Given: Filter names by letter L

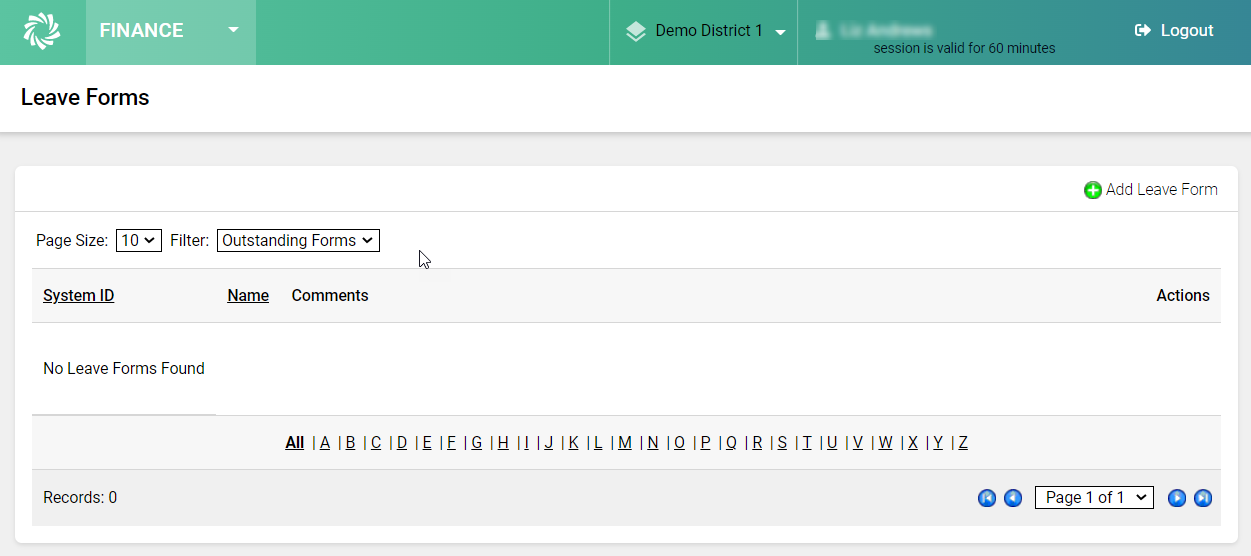Looking at the screenshot, I should (598, 443).
